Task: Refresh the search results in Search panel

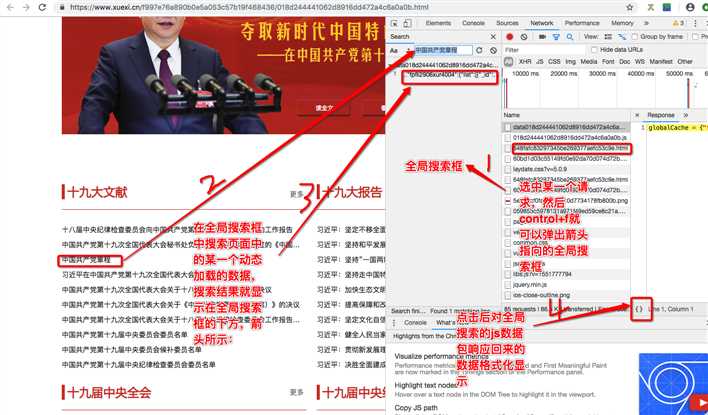Action: coord(479,49)
